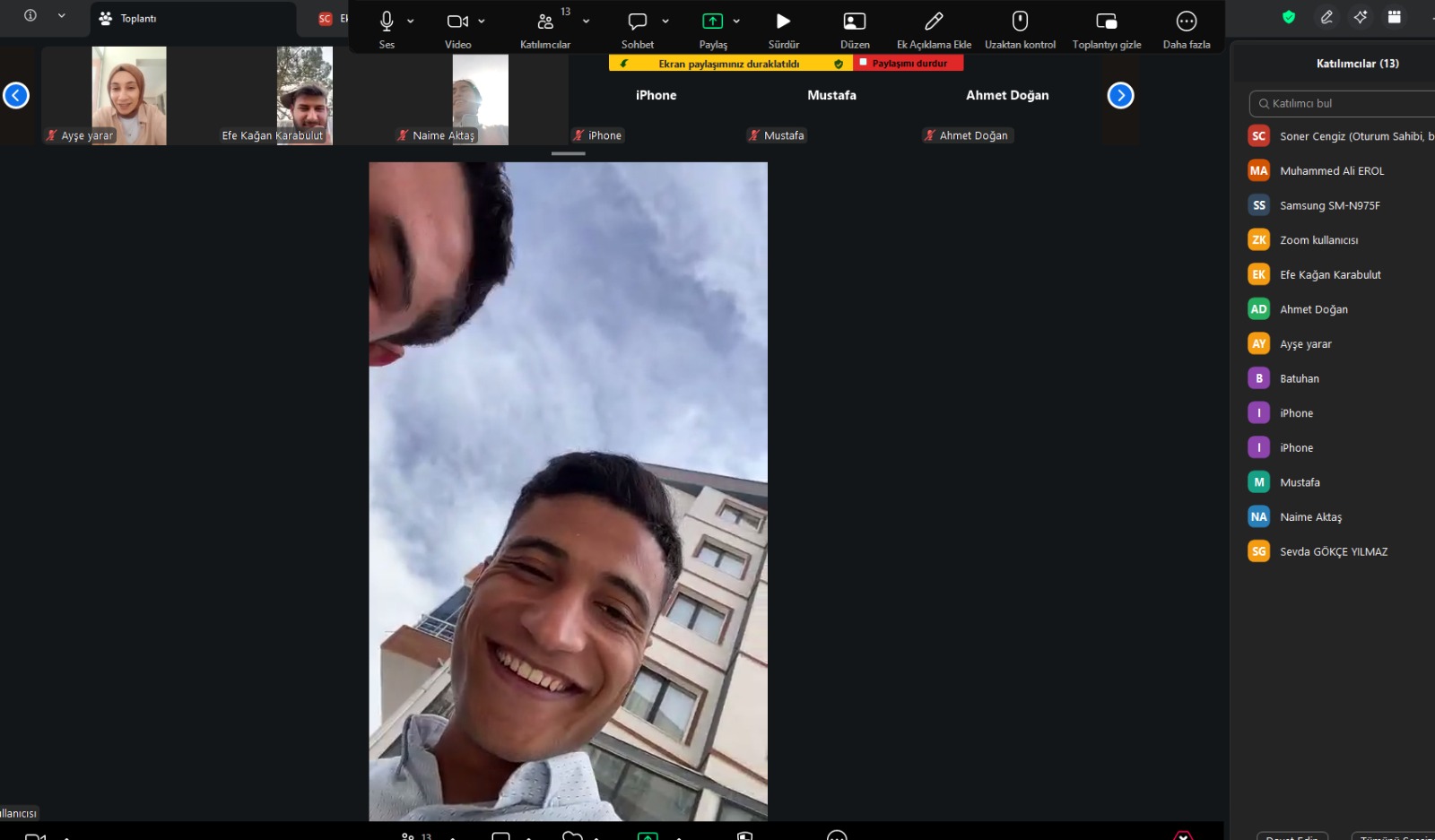Click the Ses microphone icon
Image resolution: width=1435 pixels, height=840 pixels.
tap(387, 22)
